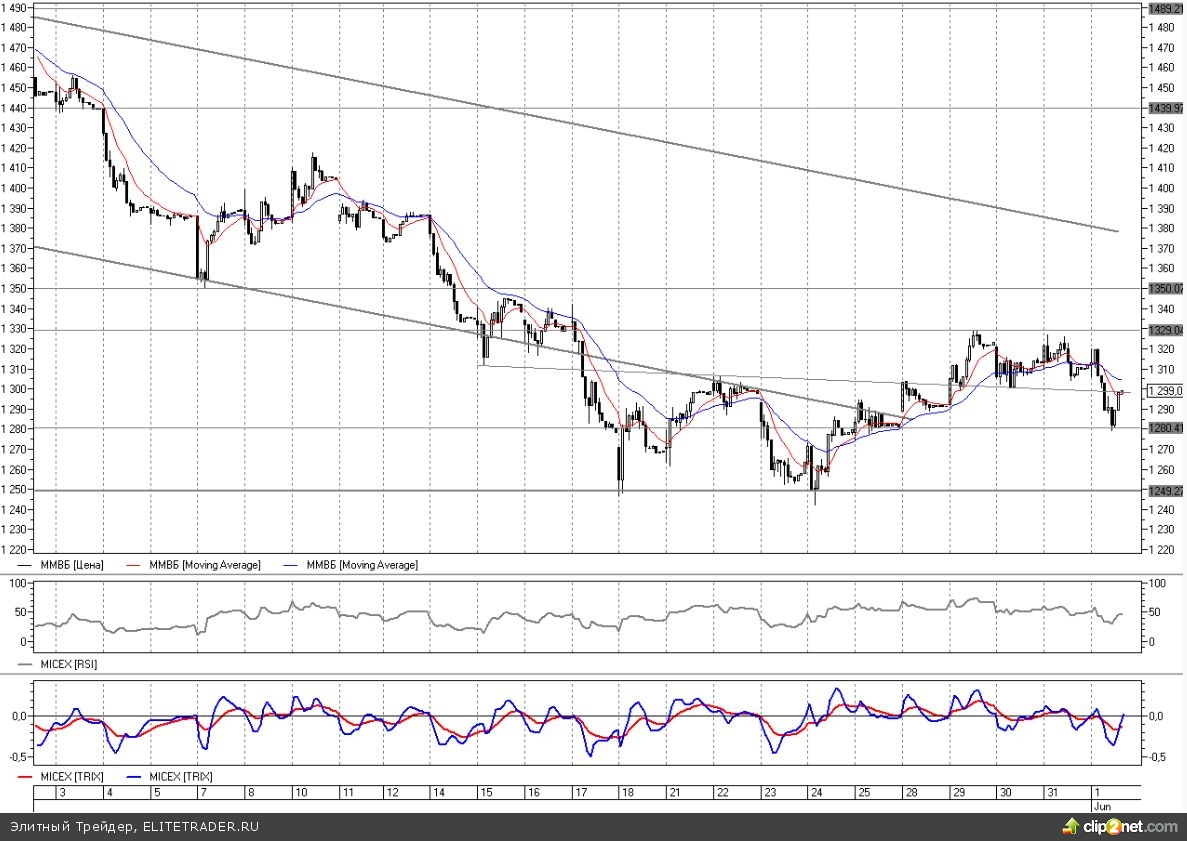Click date 10 on the time axis
Viewport: 1187px width, 841px height.
coord(299,792)
